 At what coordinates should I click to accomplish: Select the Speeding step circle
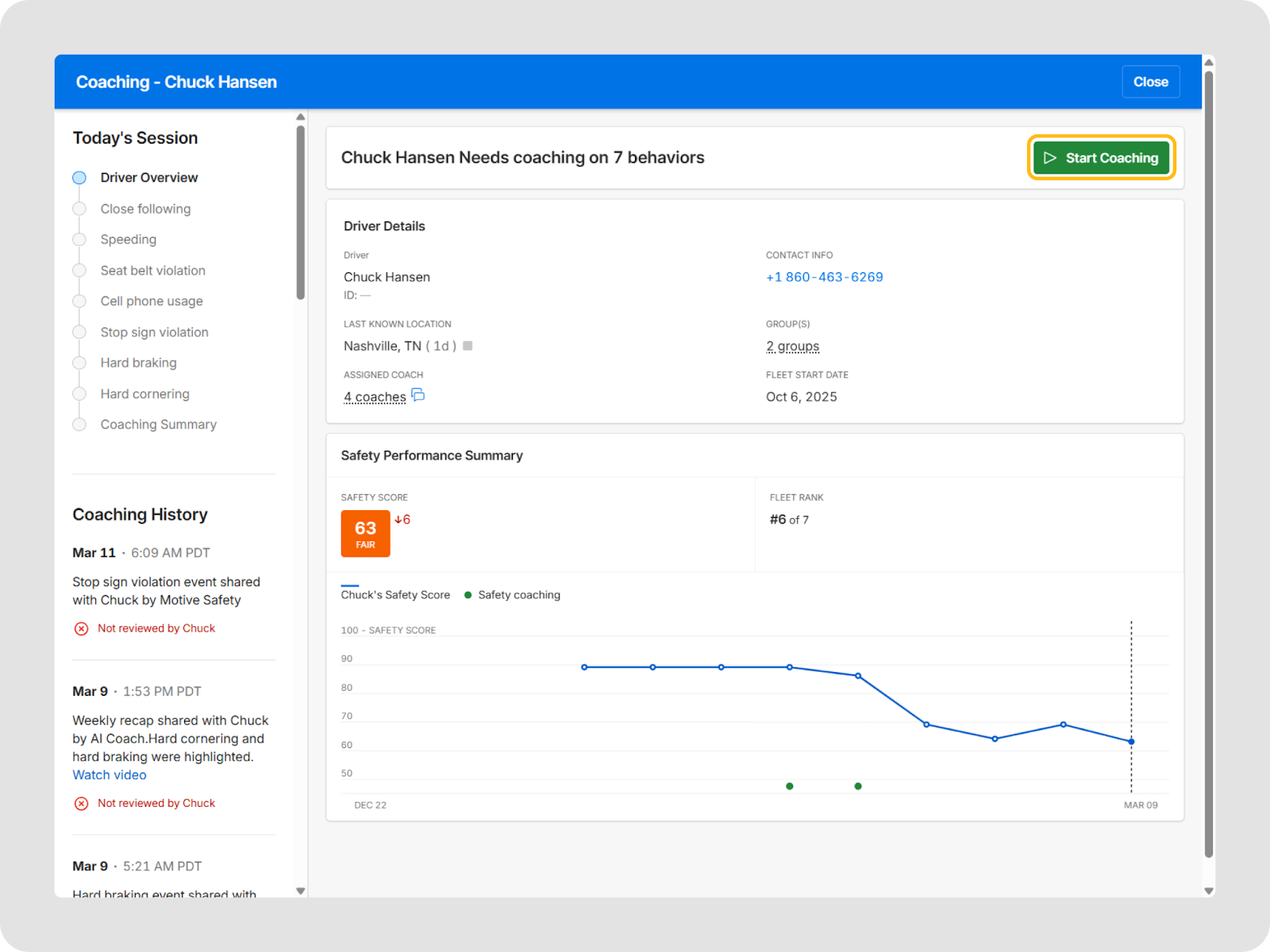point(79,240)
